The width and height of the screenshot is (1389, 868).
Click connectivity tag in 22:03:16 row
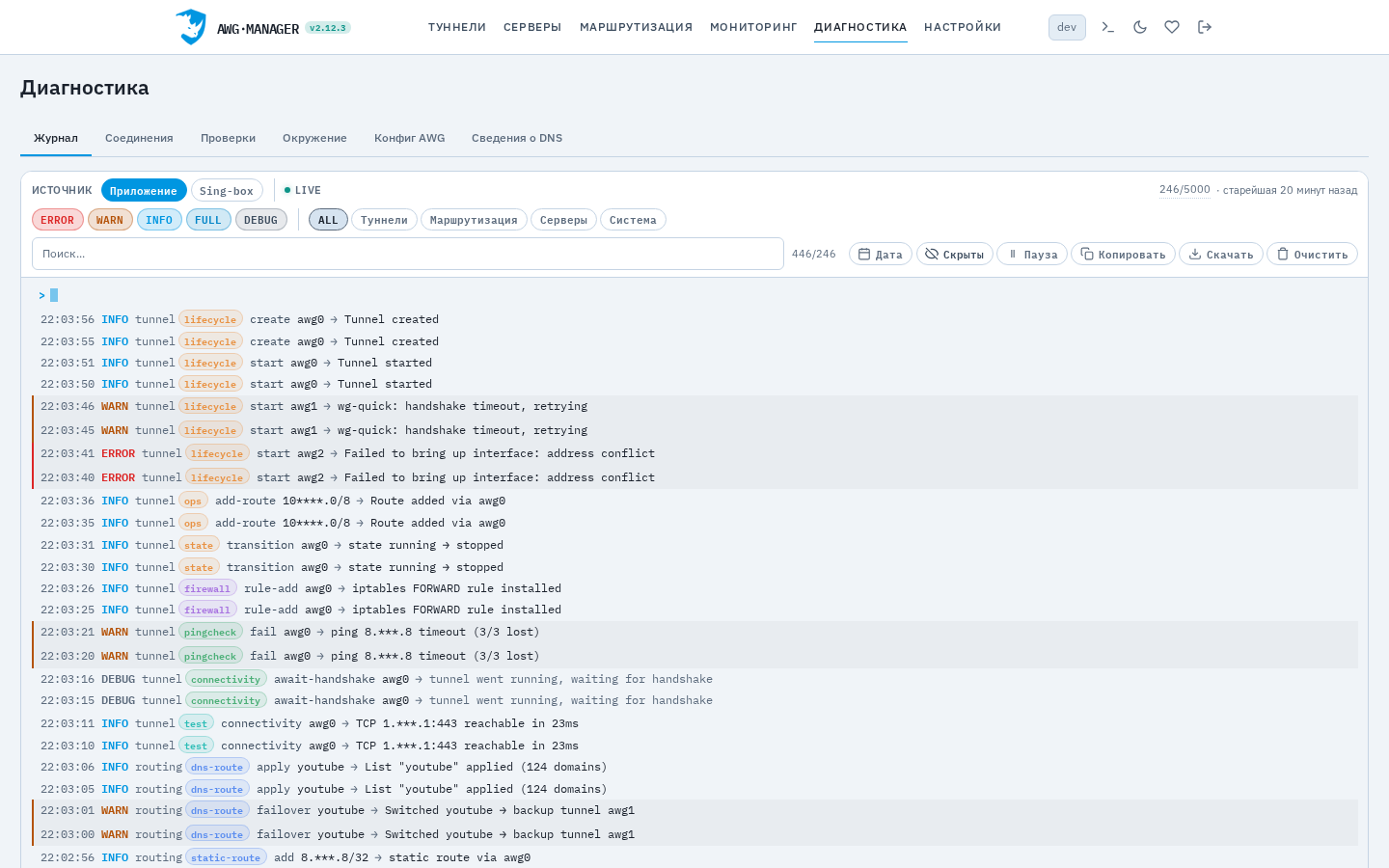(x=226, y=679)
